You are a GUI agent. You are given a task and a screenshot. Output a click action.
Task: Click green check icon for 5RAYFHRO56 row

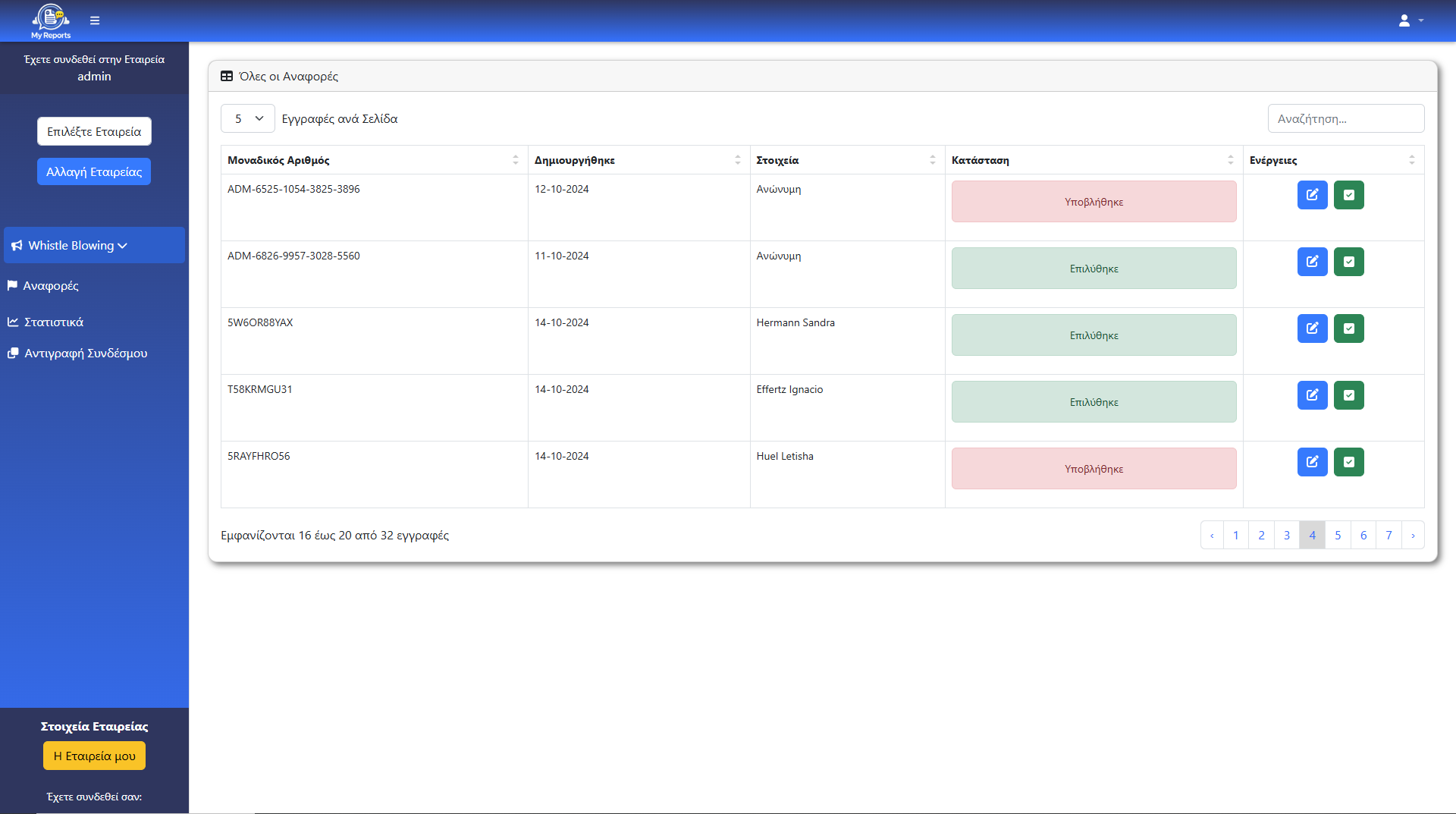click(1348, 462)
